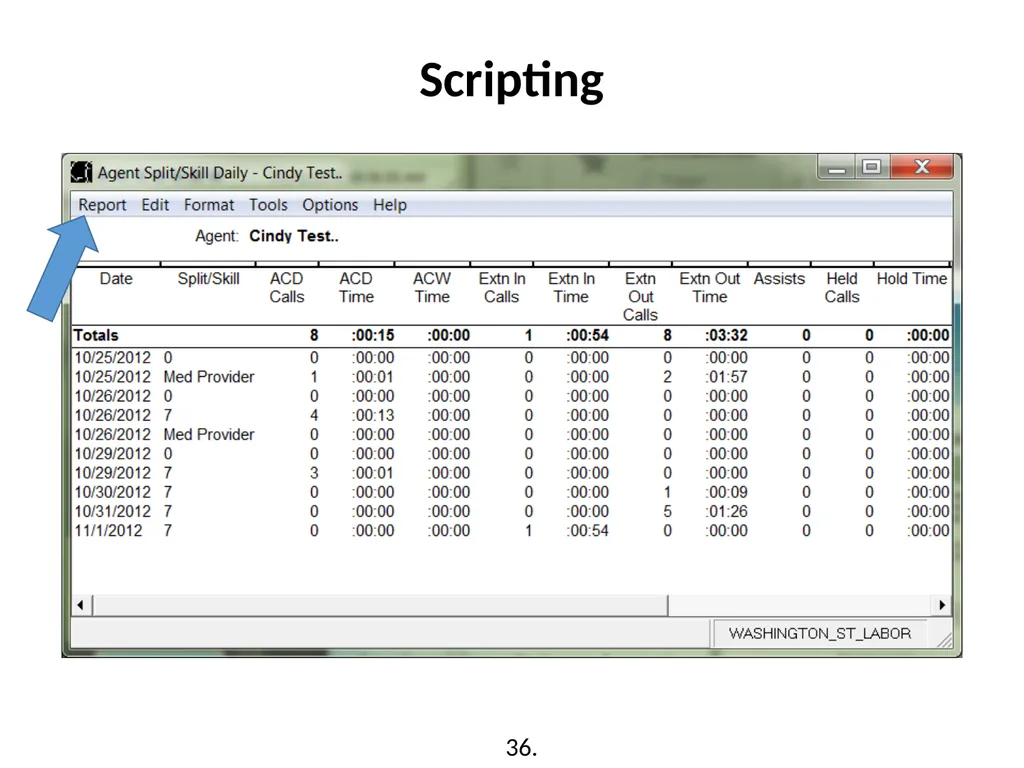
Task: Click the Extn Out Time column header
Action: click(x=709, y=288)
